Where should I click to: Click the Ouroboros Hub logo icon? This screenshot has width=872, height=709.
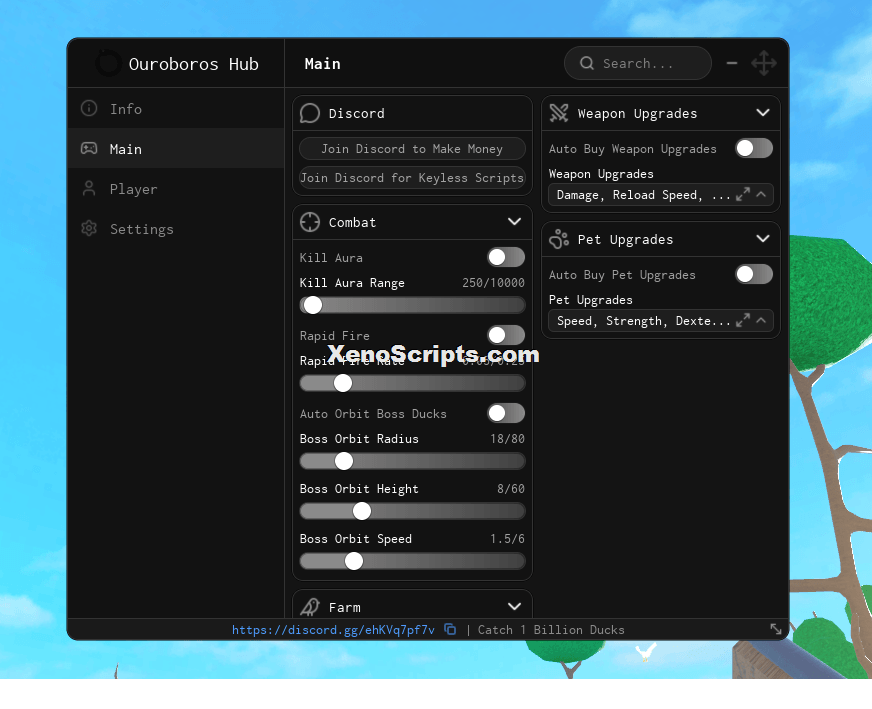(x=108, y=63)
